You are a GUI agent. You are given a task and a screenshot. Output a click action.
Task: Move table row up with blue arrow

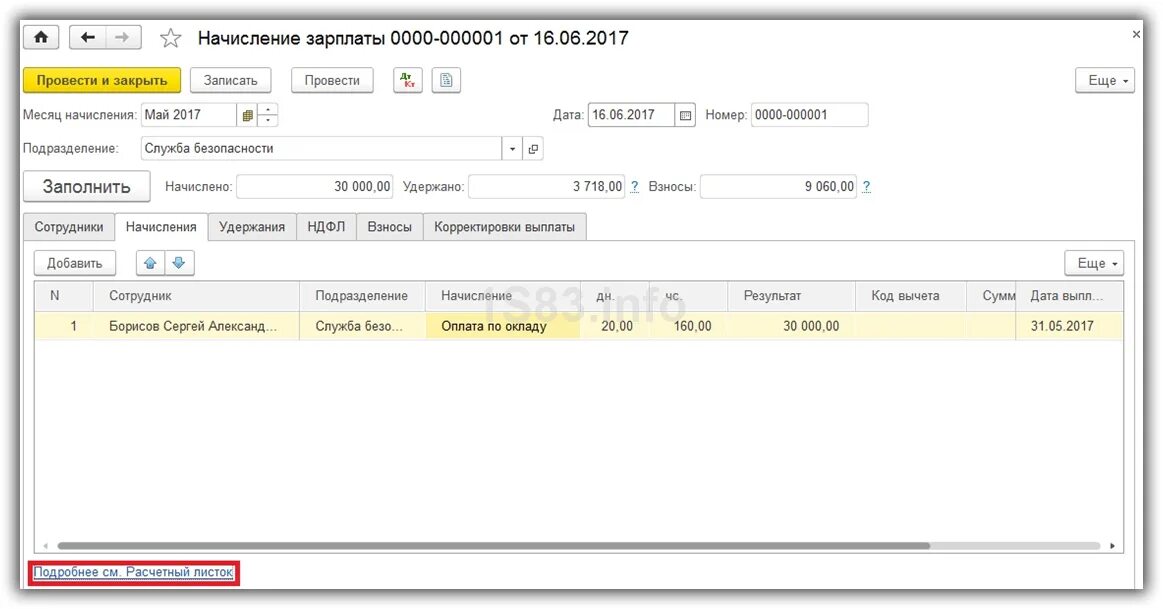pos(151,263)
